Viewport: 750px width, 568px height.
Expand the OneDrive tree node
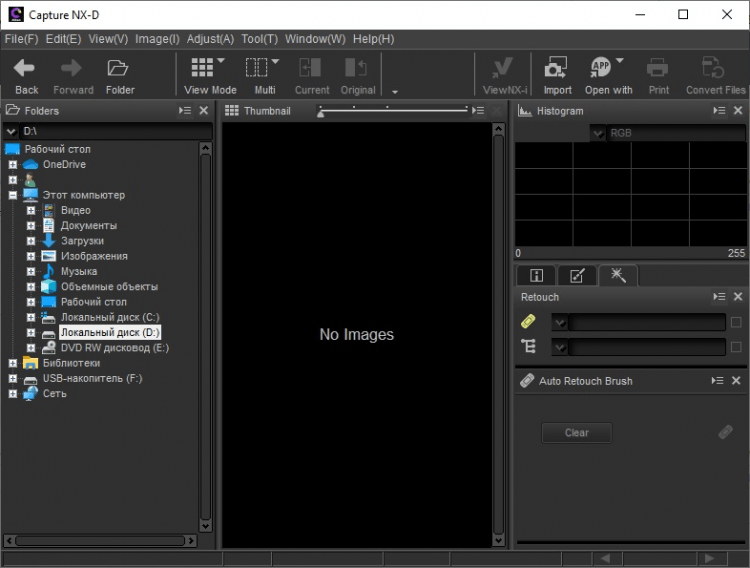(x=13, y=165)
